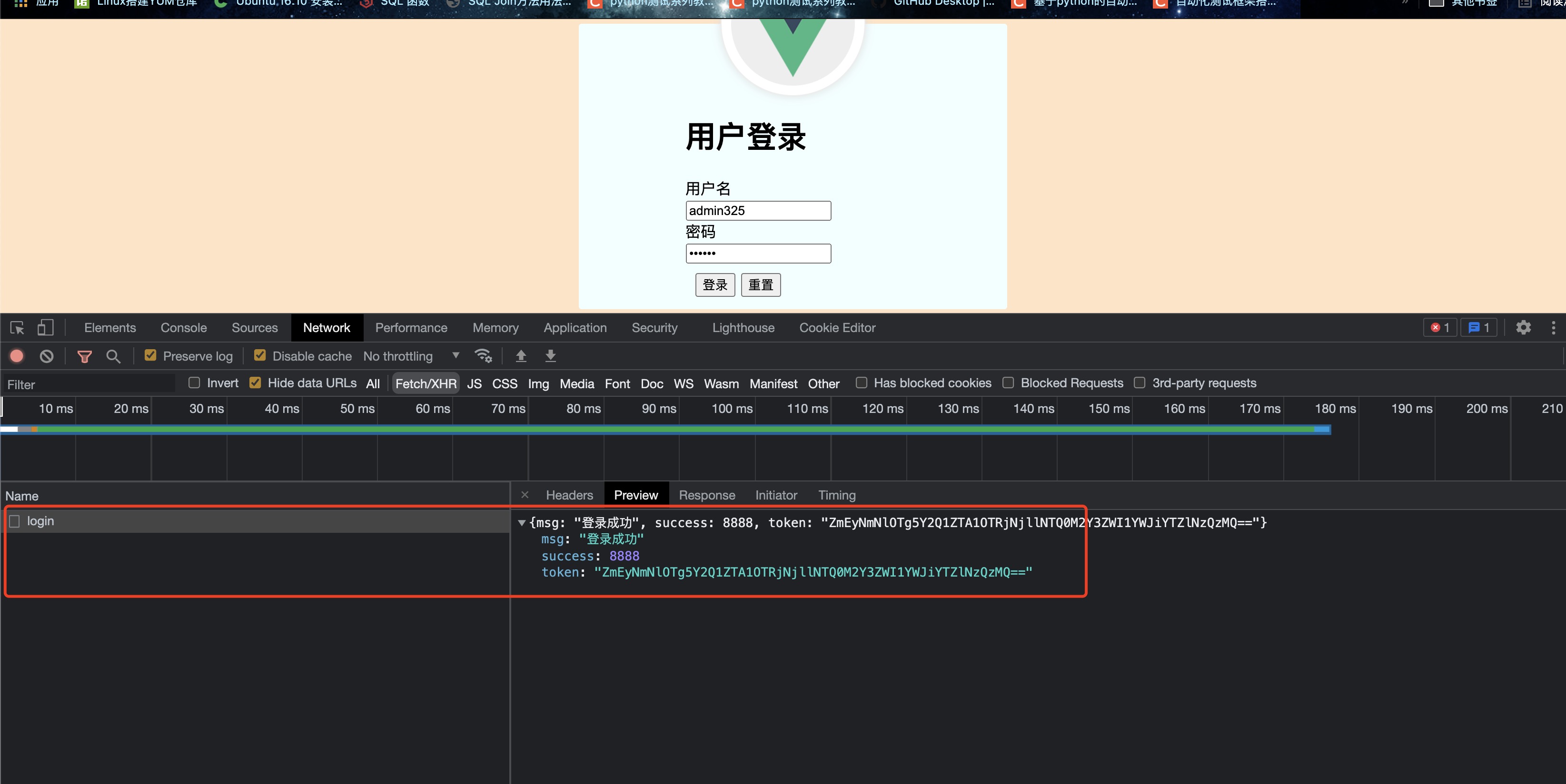Click the admin325 username input field
Screen dimensions: 1566x784
pos(757,210)
